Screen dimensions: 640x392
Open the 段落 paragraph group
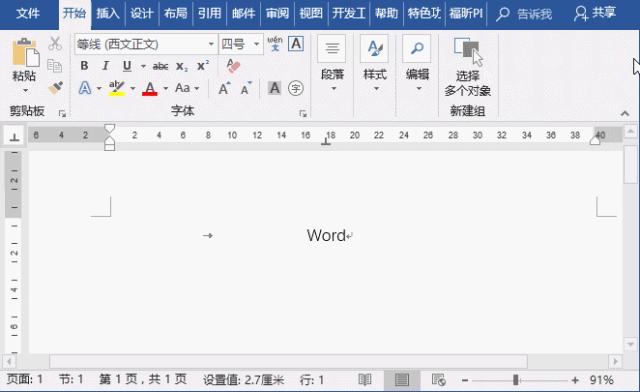tap(332, 64)
